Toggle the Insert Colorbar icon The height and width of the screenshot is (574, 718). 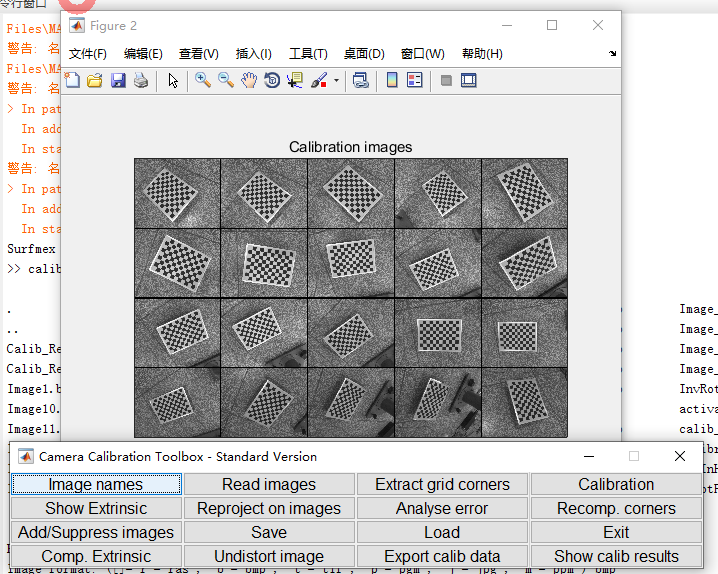point(392,81)
